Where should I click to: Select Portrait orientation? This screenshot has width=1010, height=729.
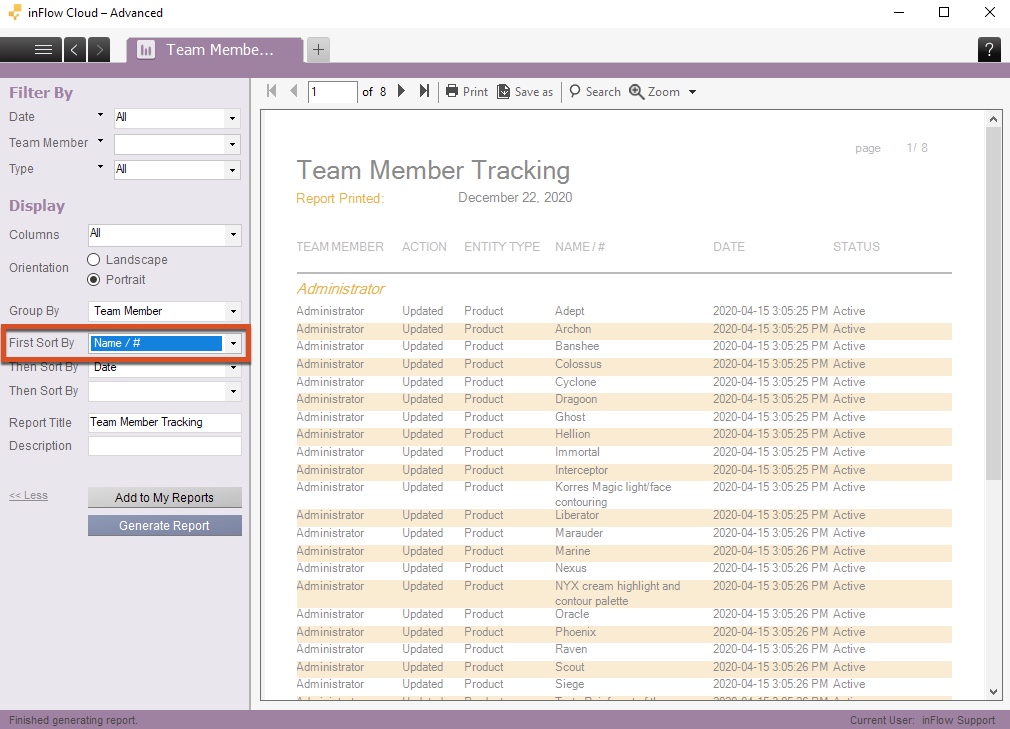pyautogui.click(x=94, y=279)
